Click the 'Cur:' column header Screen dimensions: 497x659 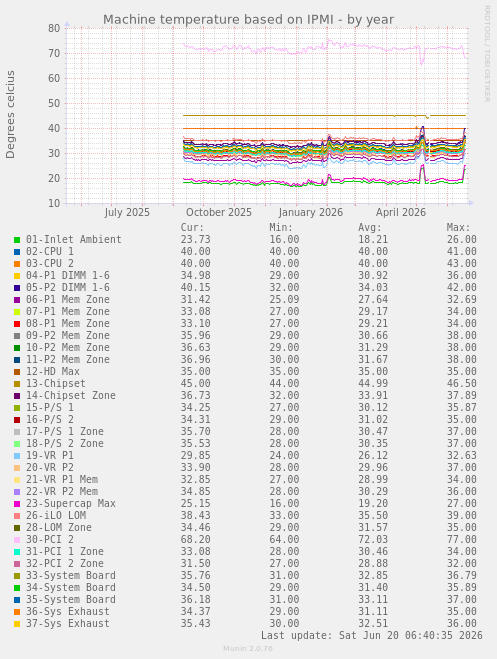192,227
